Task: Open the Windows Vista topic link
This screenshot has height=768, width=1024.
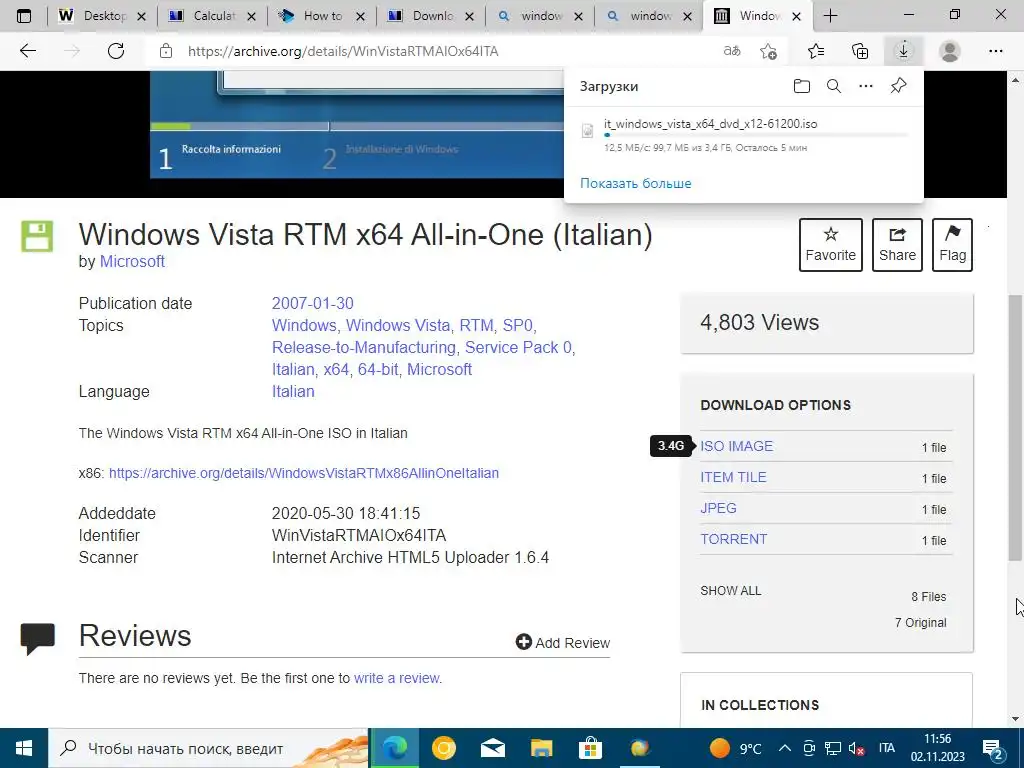Action: tap(398, 325)
